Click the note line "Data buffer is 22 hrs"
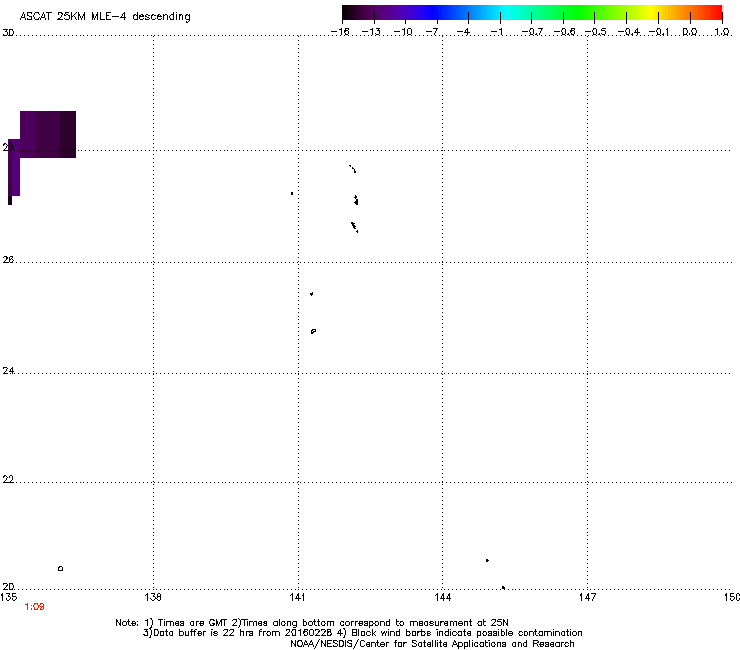740x650 pixels. point(362,633)
